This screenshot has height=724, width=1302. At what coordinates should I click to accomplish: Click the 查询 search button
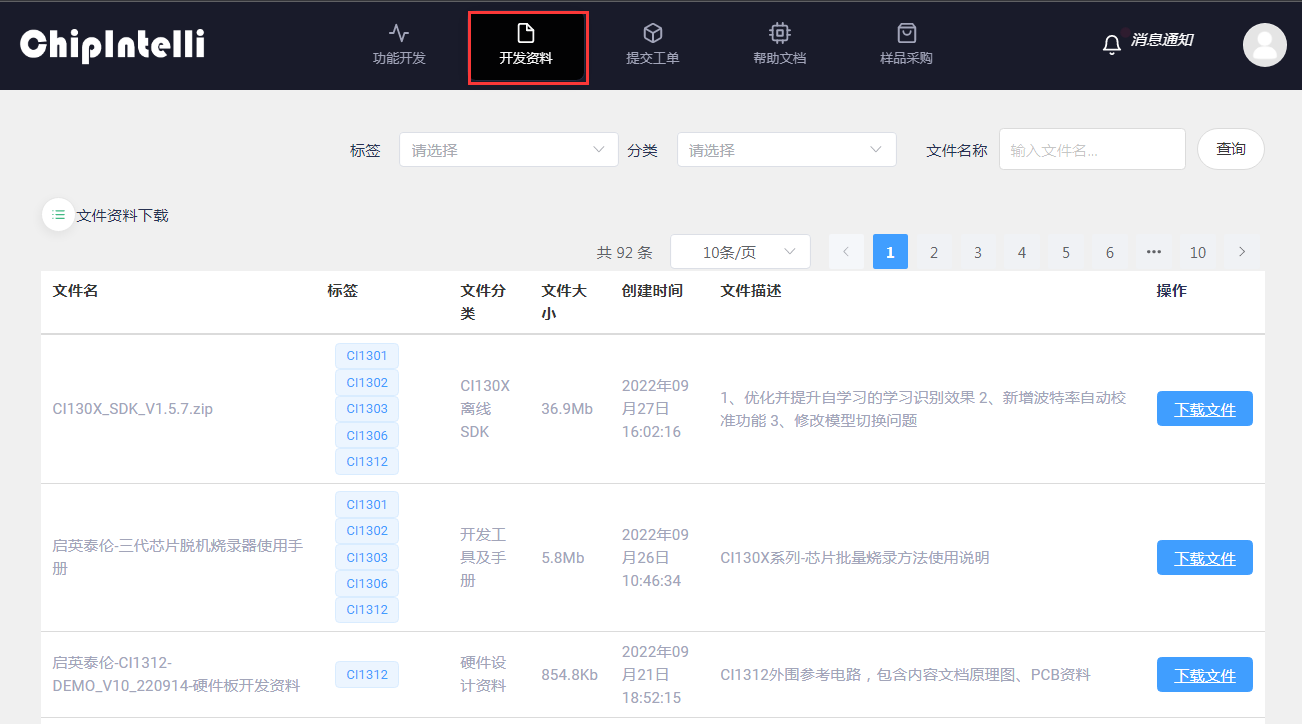(x=1230, y=149)
